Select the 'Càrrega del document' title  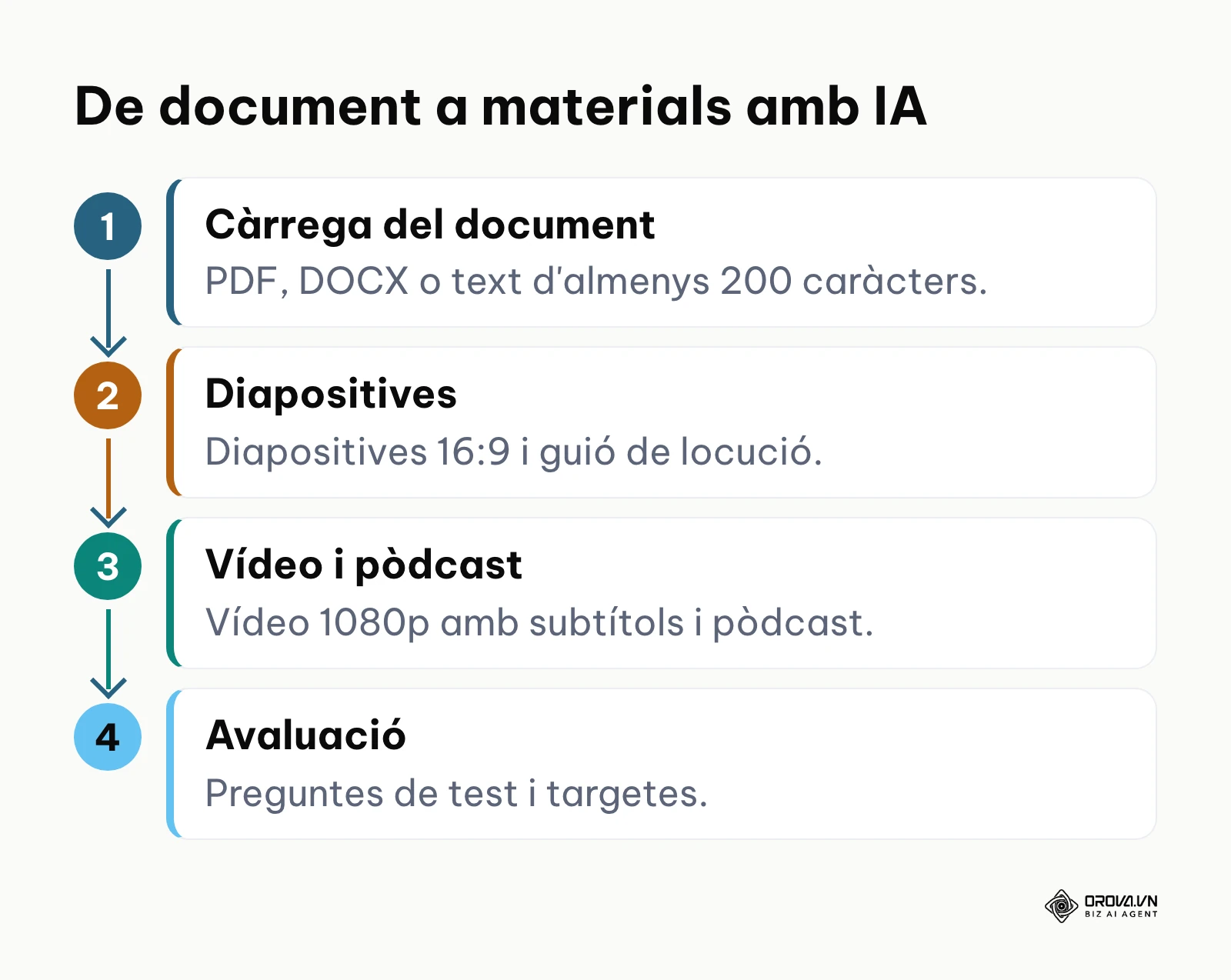point(430,225)
